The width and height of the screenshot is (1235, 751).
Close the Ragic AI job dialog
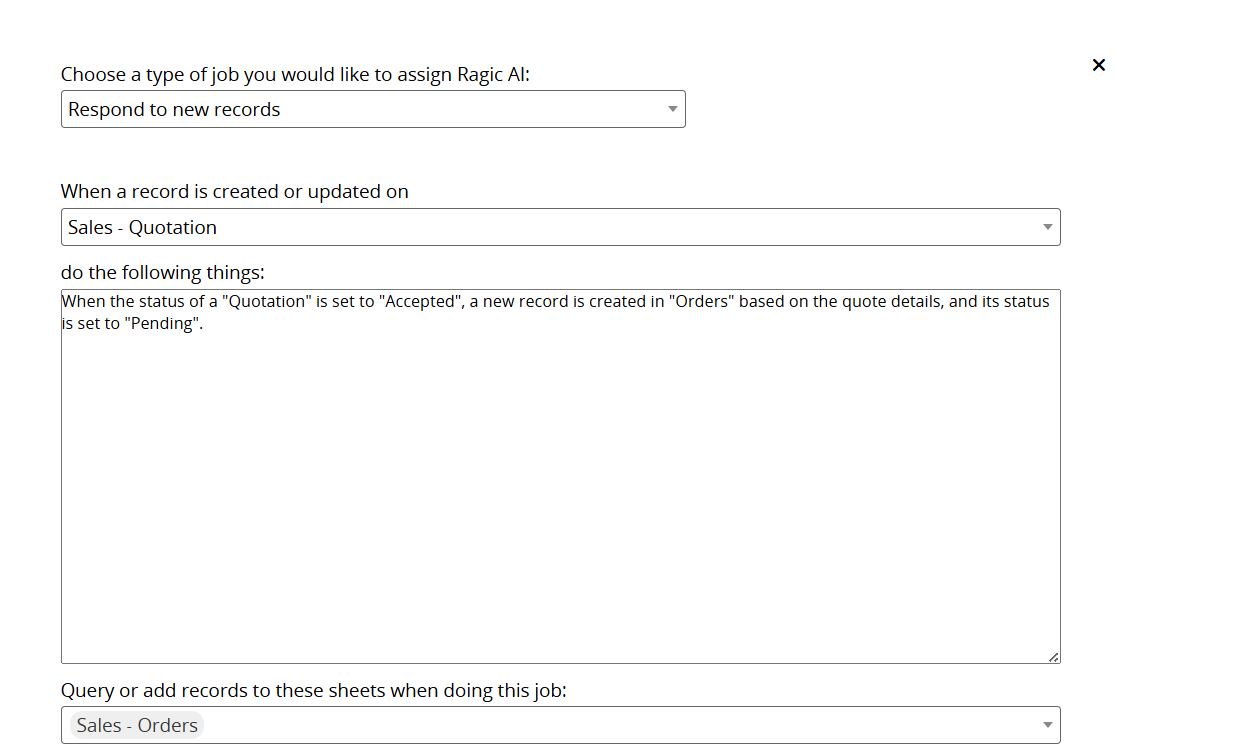point(1098,65)
